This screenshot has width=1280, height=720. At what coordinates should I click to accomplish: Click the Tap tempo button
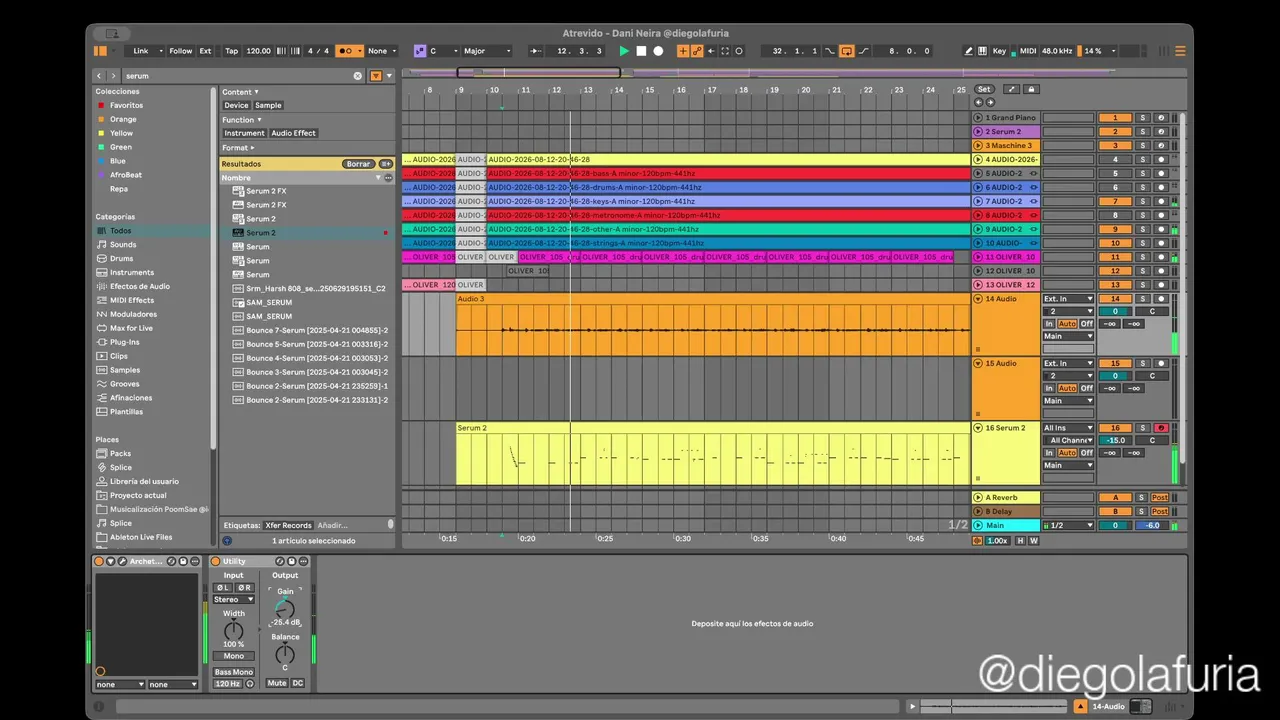pos(232,51)
